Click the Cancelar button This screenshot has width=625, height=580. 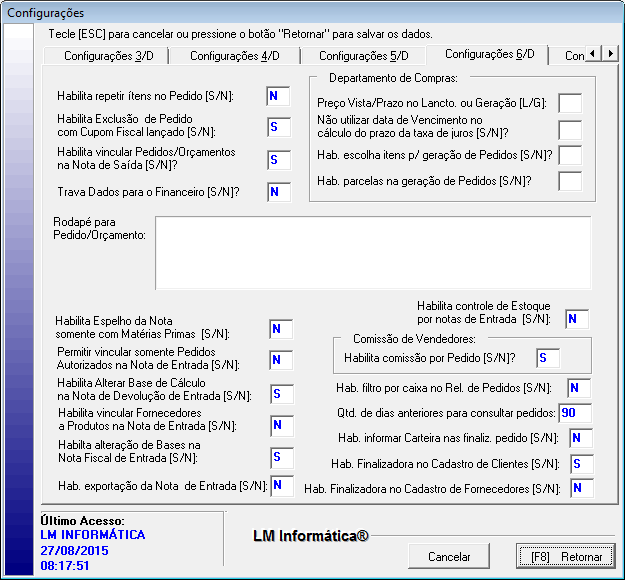449,556
